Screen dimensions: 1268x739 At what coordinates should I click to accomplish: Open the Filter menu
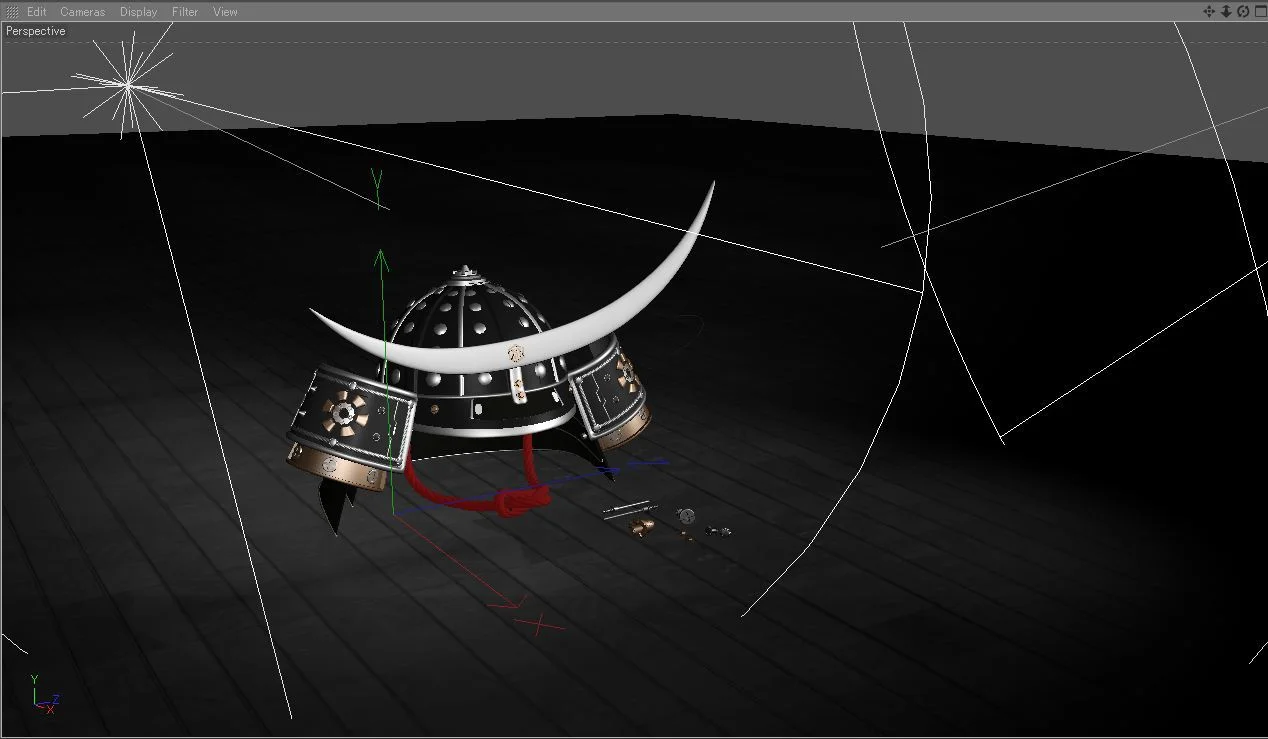pos(184,11)
